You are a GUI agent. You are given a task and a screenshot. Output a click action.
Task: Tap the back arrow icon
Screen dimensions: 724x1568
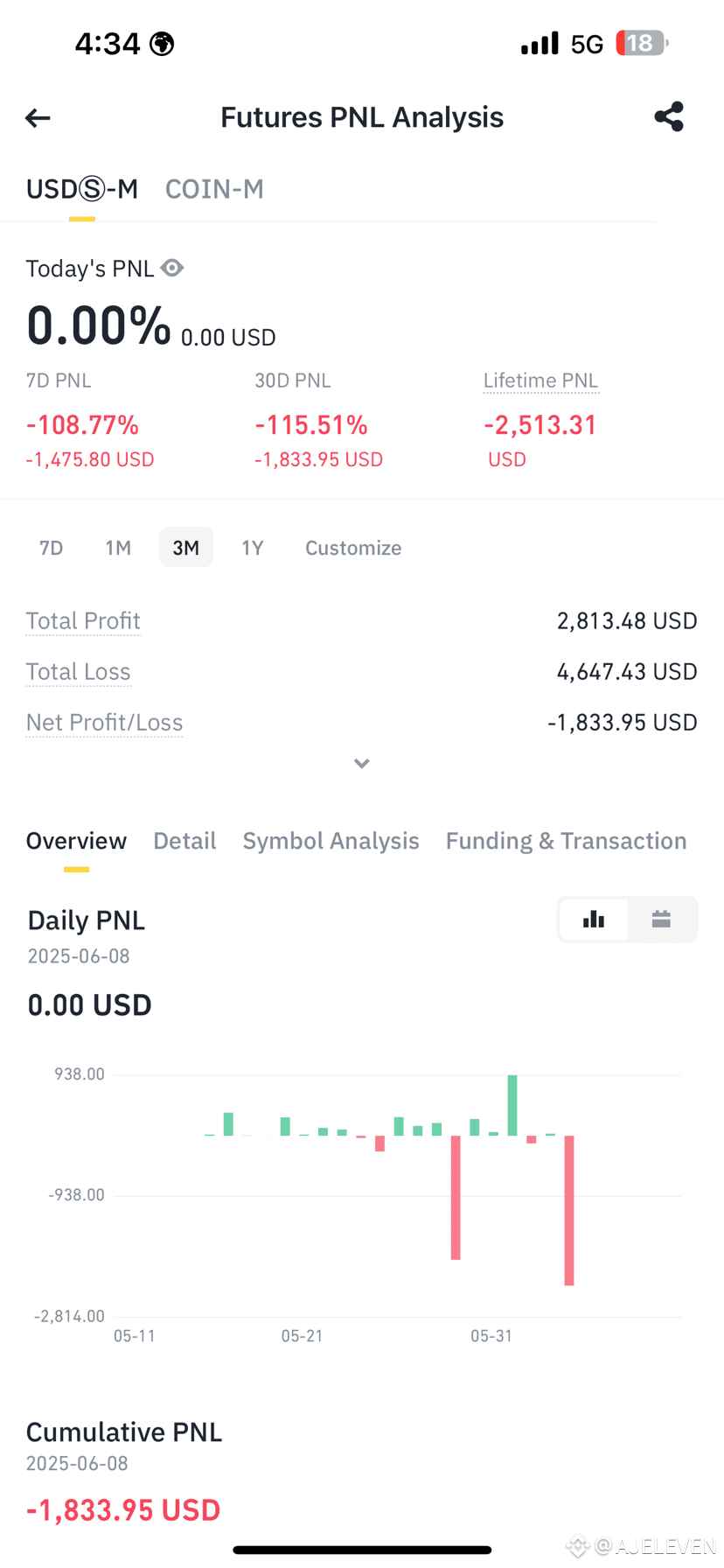pos(38,118)
